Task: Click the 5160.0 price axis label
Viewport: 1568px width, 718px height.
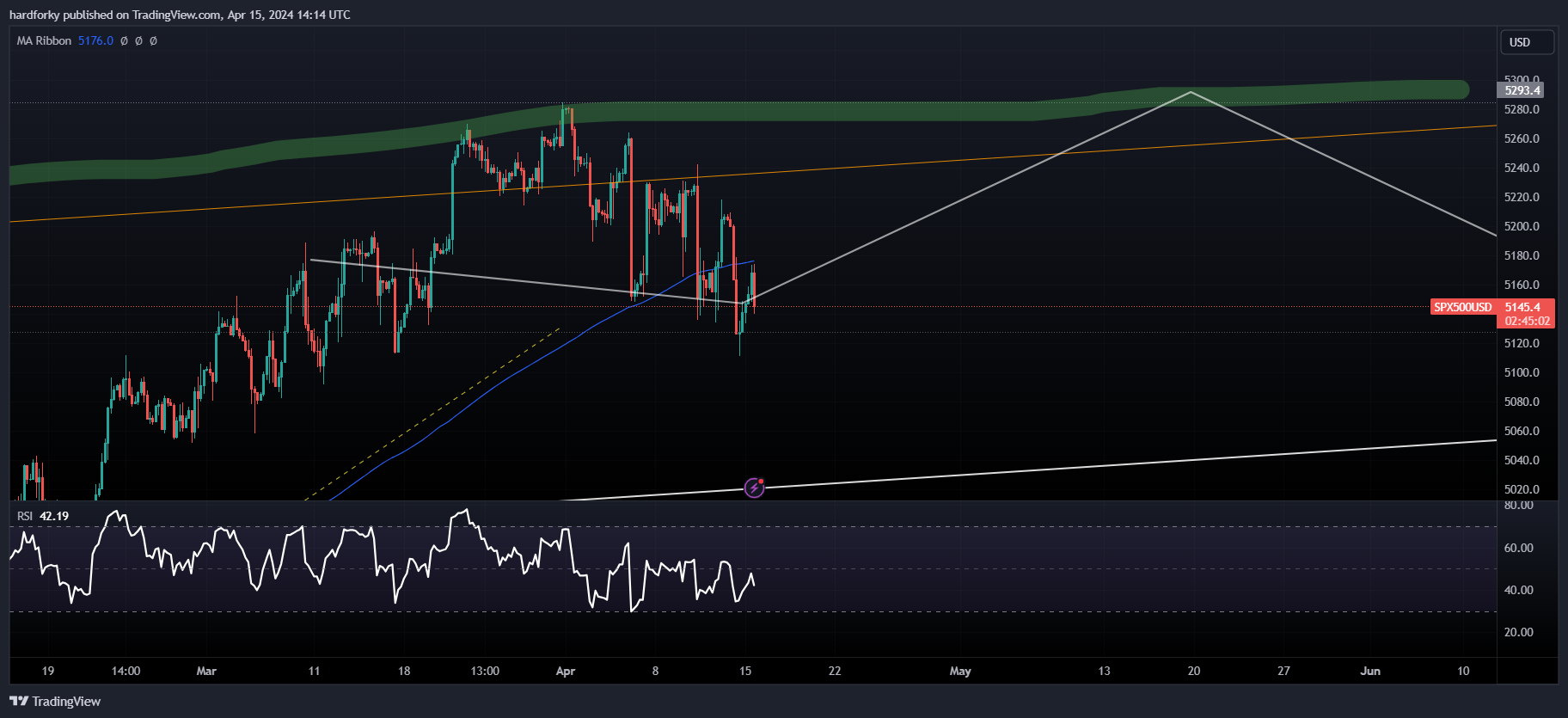Action: point(1522,285)
